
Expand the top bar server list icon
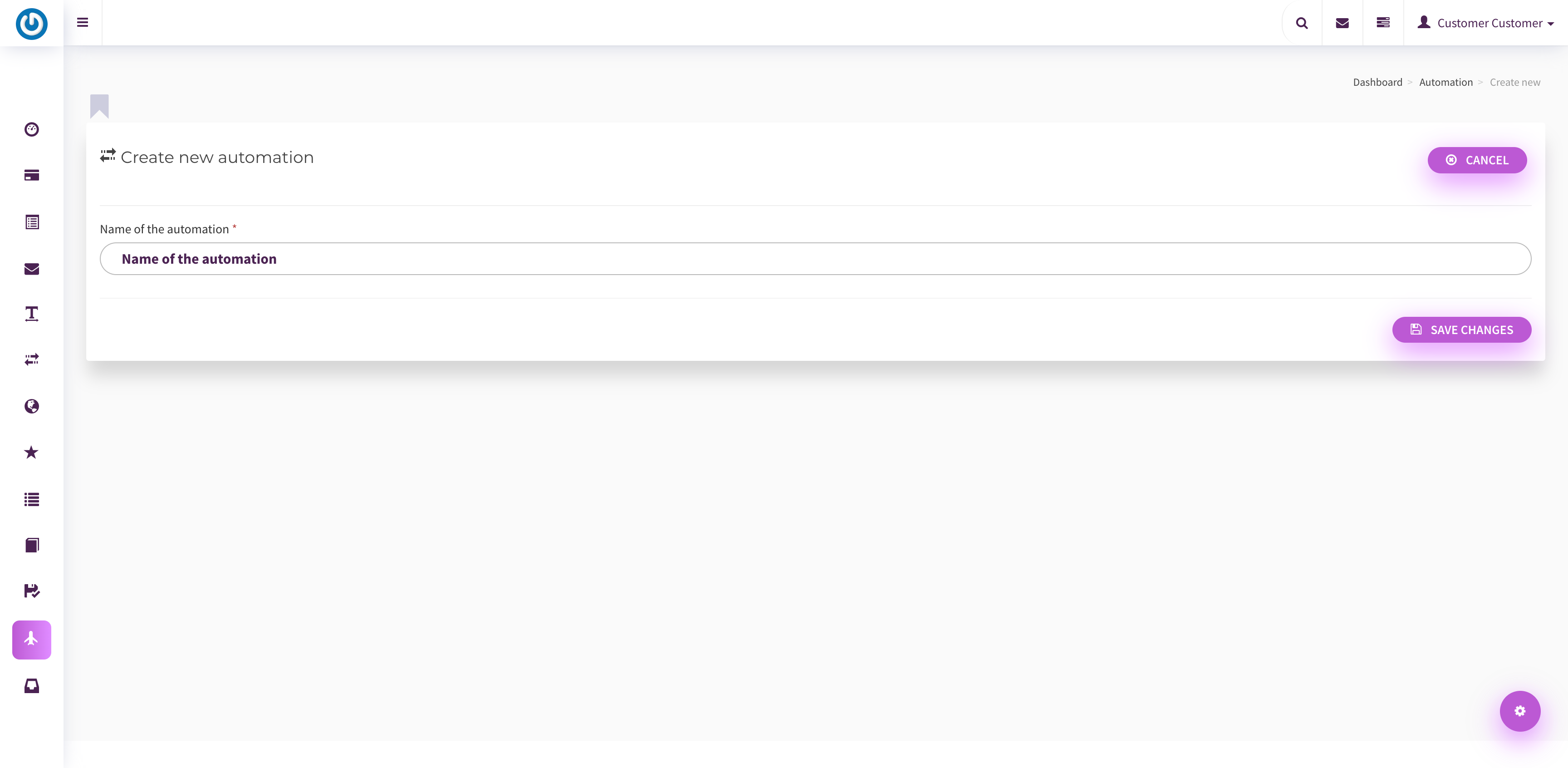[1383, 23]
